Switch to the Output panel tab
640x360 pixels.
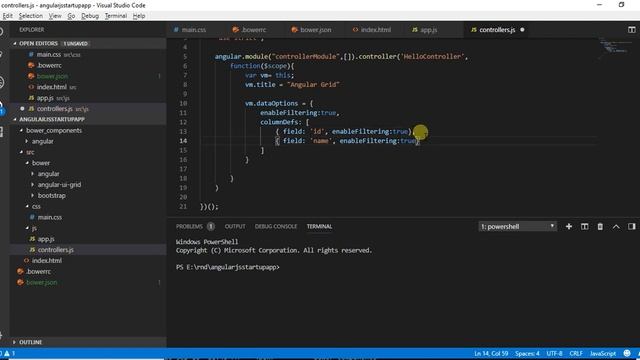235,227
